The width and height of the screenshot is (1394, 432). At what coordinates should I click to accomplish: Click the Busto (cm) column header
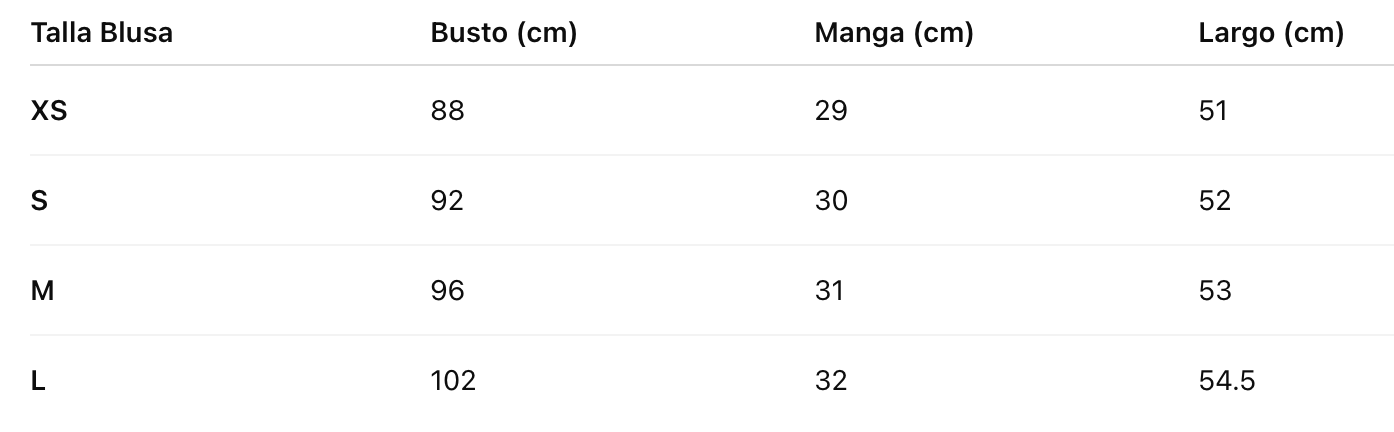coord(504,33)
